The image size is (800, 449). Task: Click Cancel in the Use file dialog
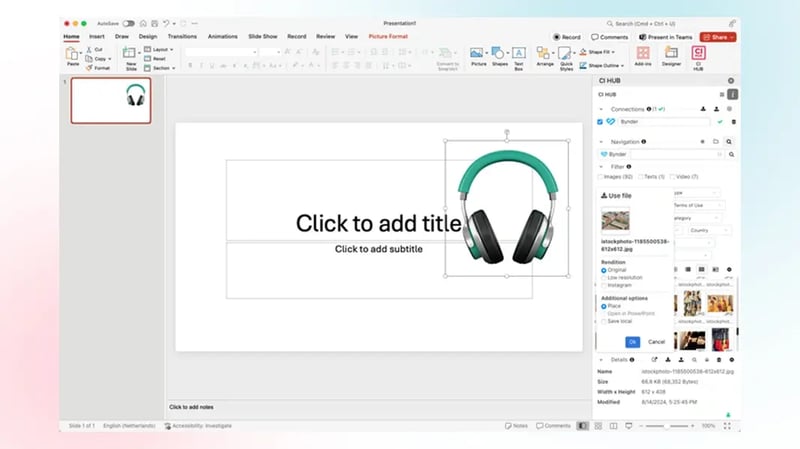(x=657, y=342)
